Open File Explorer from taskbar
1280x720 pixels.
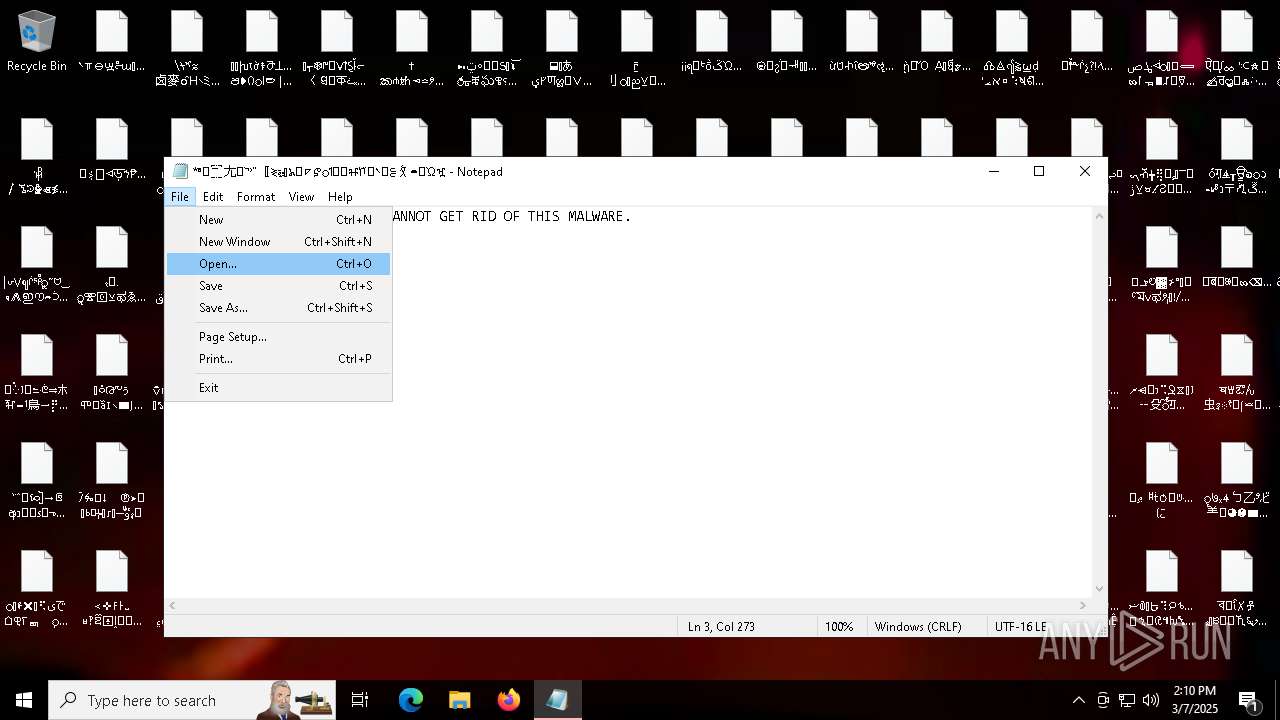(x=459, y=700)
